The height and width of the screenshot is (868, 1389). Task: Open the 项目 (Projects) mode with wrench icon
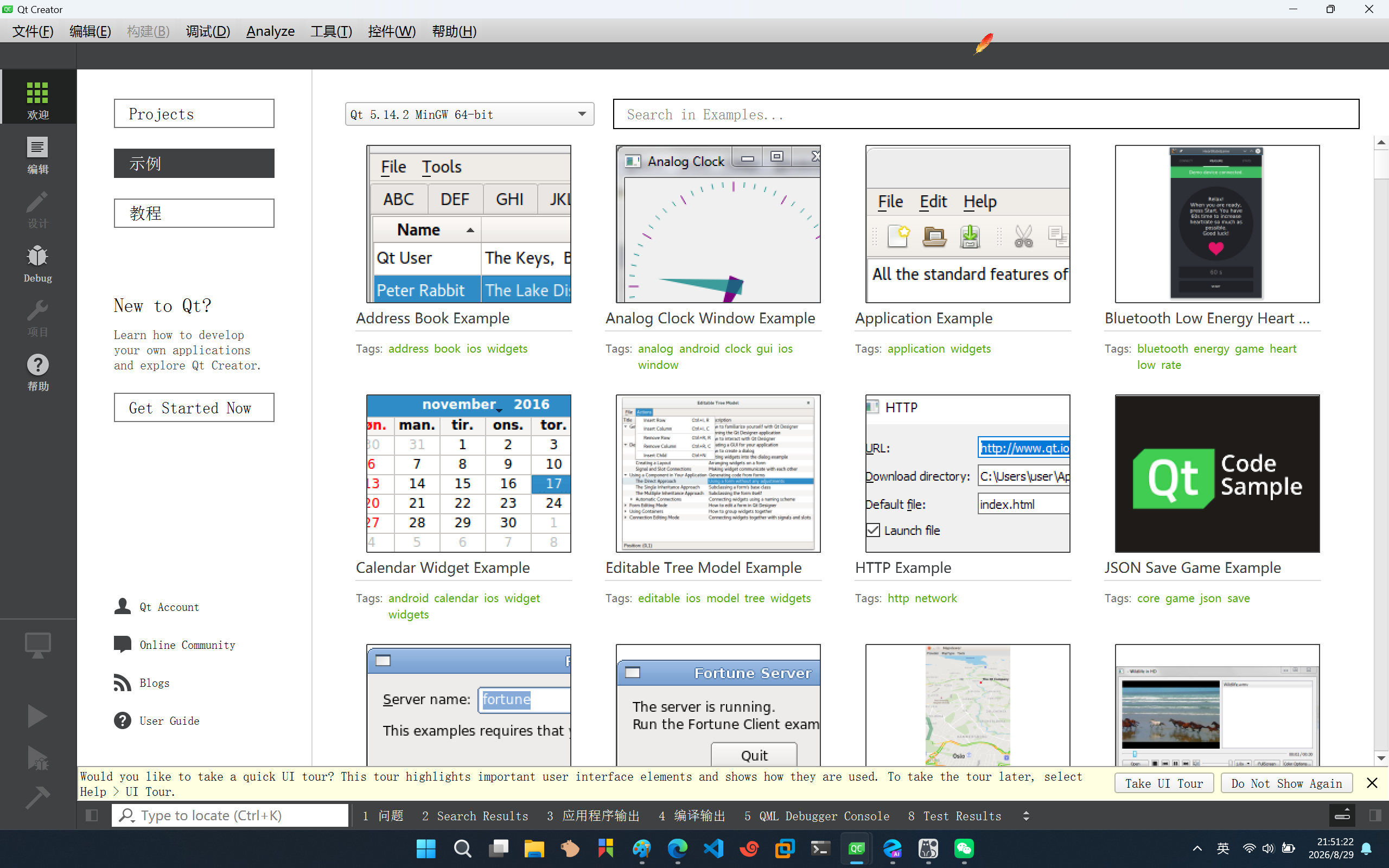click(x=38, y=318)
